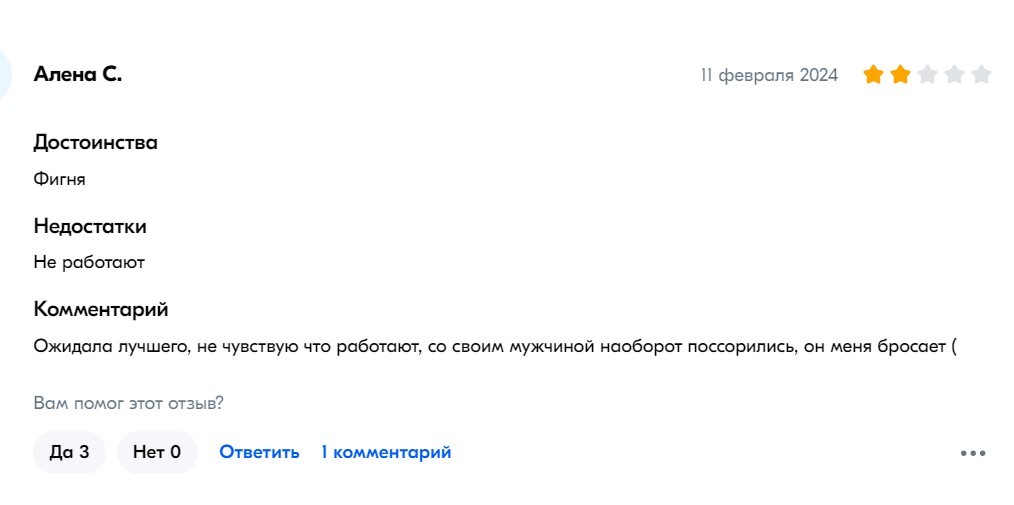Screen dimensions: 1014x505
Task: Click the reviewer's avatar circle
Action: point(5,75)
